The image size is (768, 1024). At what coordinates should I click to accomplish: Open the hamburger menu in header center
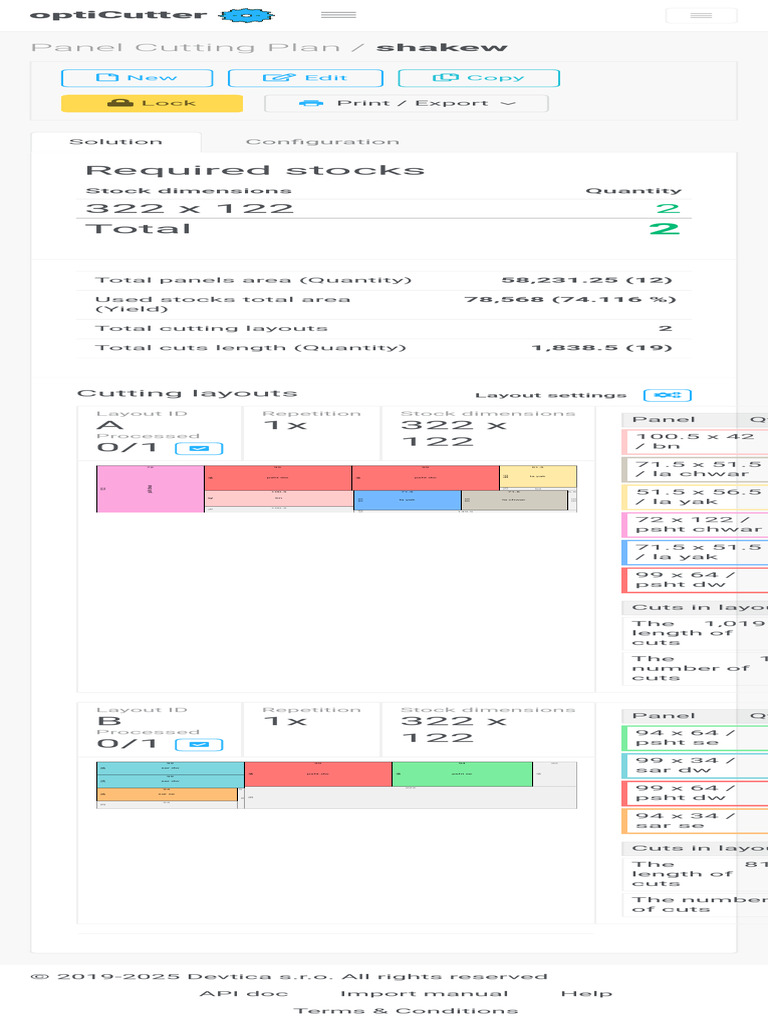pyautogui.click(x=338, y=14)
